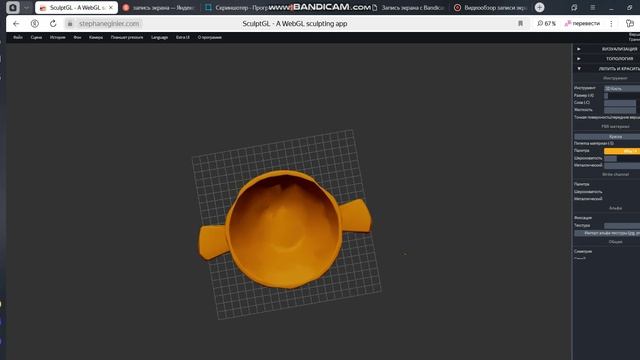Open the Инструмент tool dropdown

point(622,88)
